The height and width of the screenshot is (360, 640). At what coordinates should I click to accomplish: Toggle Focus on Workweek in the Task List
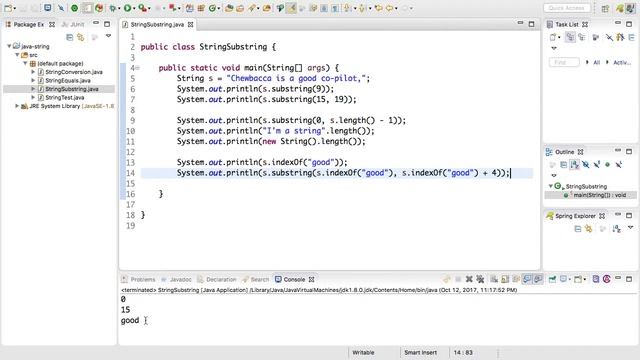tap(596, 37)
